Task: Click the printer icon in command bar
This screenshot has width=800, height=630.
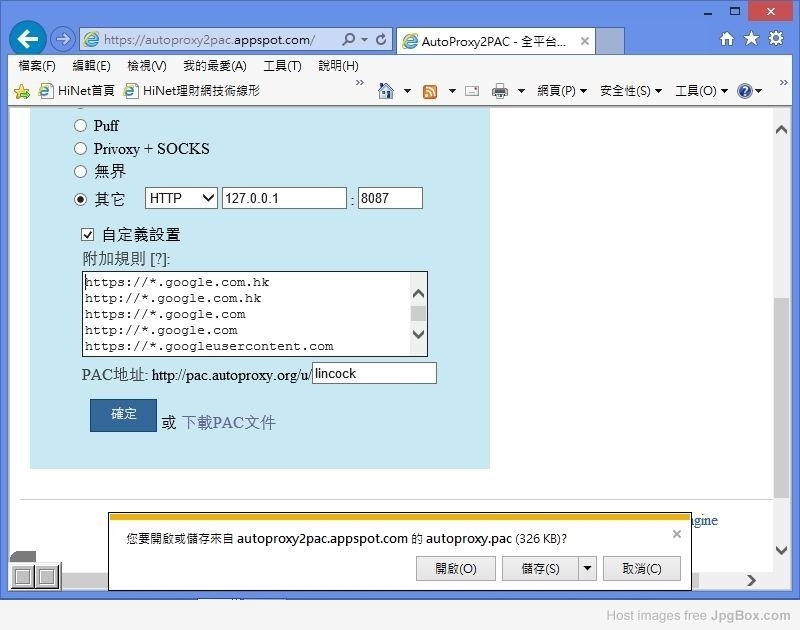Action: click(x=500, y=91)
